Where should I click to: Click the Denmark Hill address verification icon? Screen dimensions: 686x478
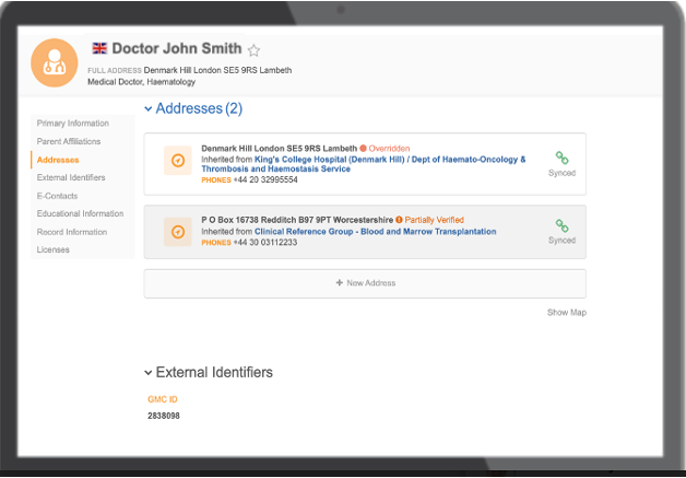click(x=177, y=160)
